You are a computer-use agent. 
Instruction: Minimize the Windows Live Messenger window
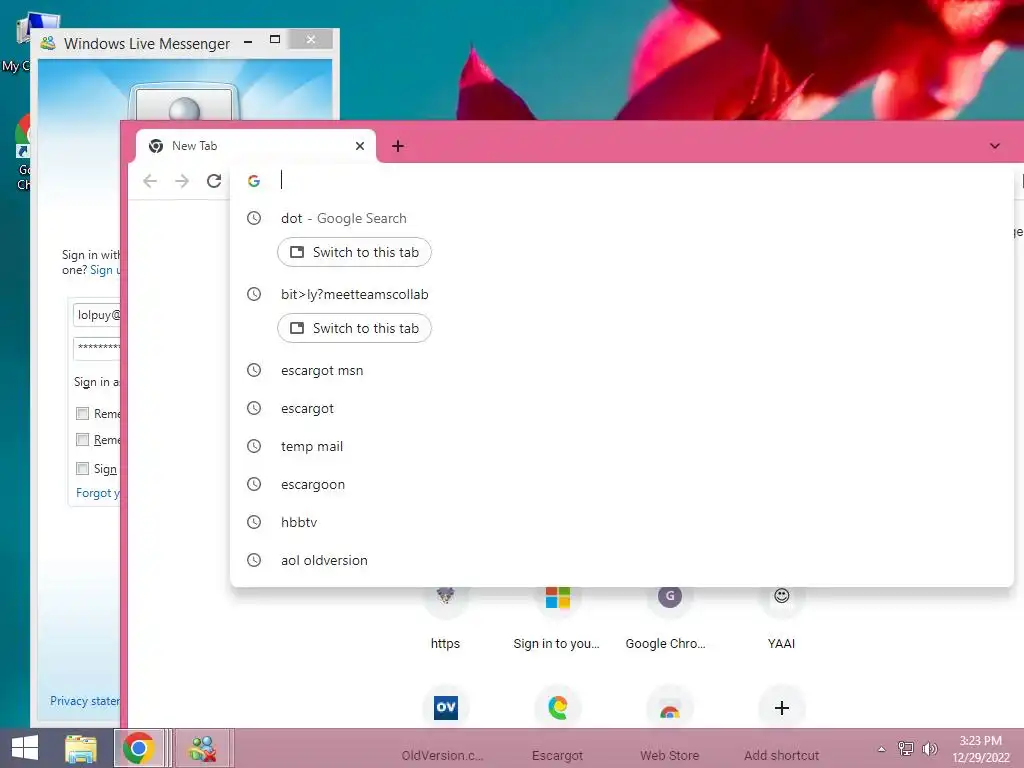tap(248, 41)
